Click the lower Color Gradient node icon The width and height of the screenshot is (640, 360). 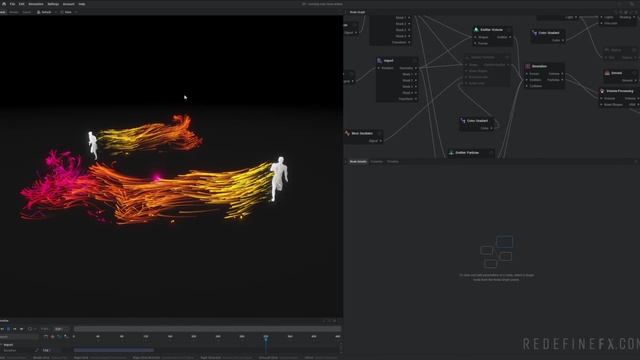pyautogui.click(x=462, y=121)
